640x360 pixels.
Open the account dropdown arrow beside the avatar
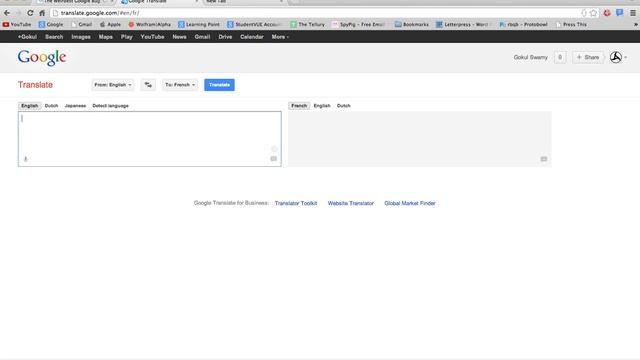(626, 58)
